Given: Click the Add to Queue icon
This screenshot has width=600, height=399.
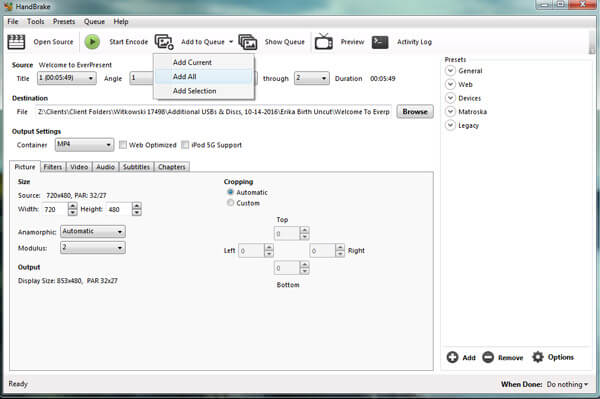Looking at the screenshot, I should click(x=164, y=42).
